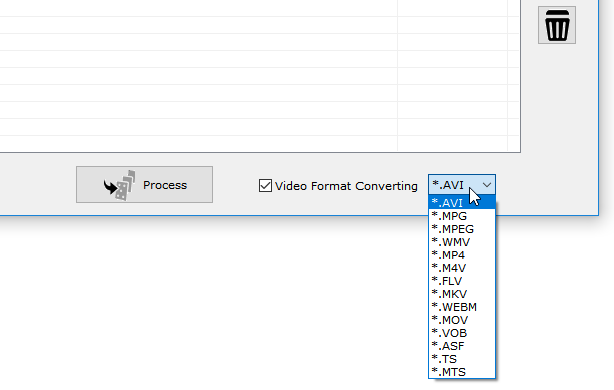The image size is (614, 390).
Task: Choose *.WEBM as output format
Action: (x=462, y=307)
